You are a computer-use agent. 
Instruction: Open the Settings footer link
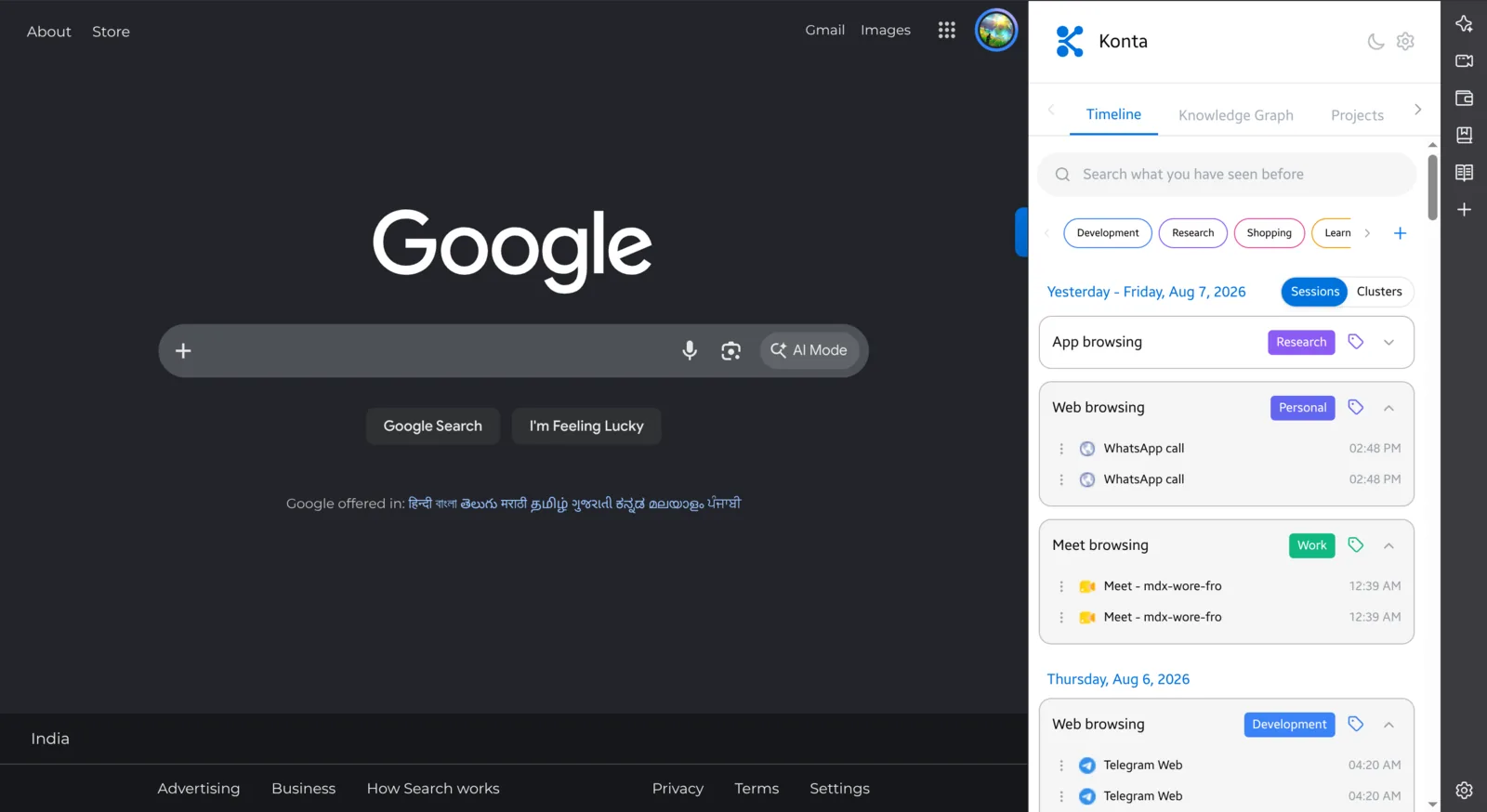pyautogui.click(x=839, y=788)
